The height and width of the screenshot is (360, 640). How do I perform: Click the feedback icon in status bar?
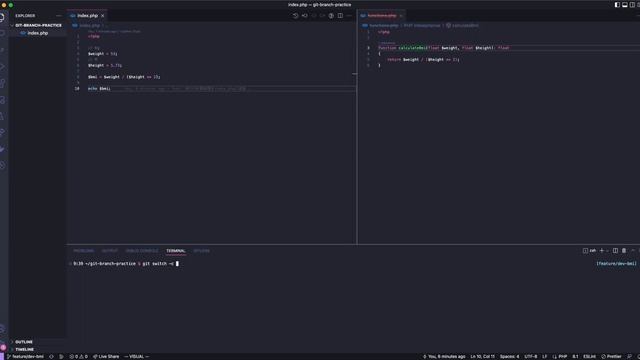(x=629, y=357)
